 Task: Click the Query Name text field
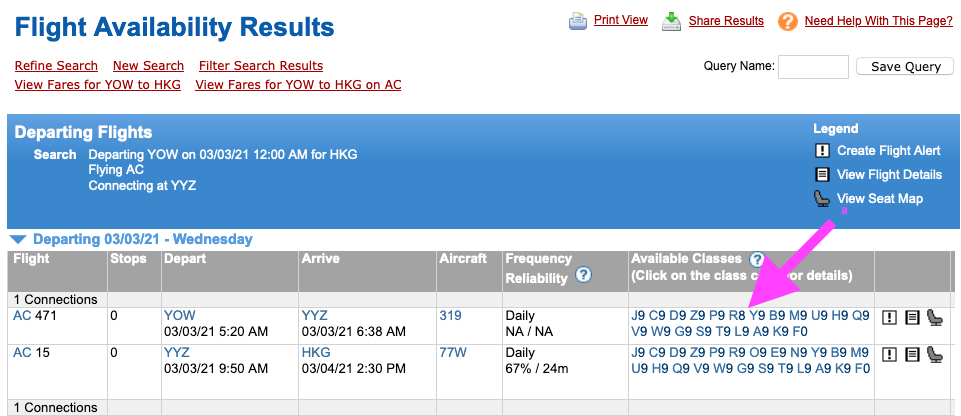coord(813,67)
